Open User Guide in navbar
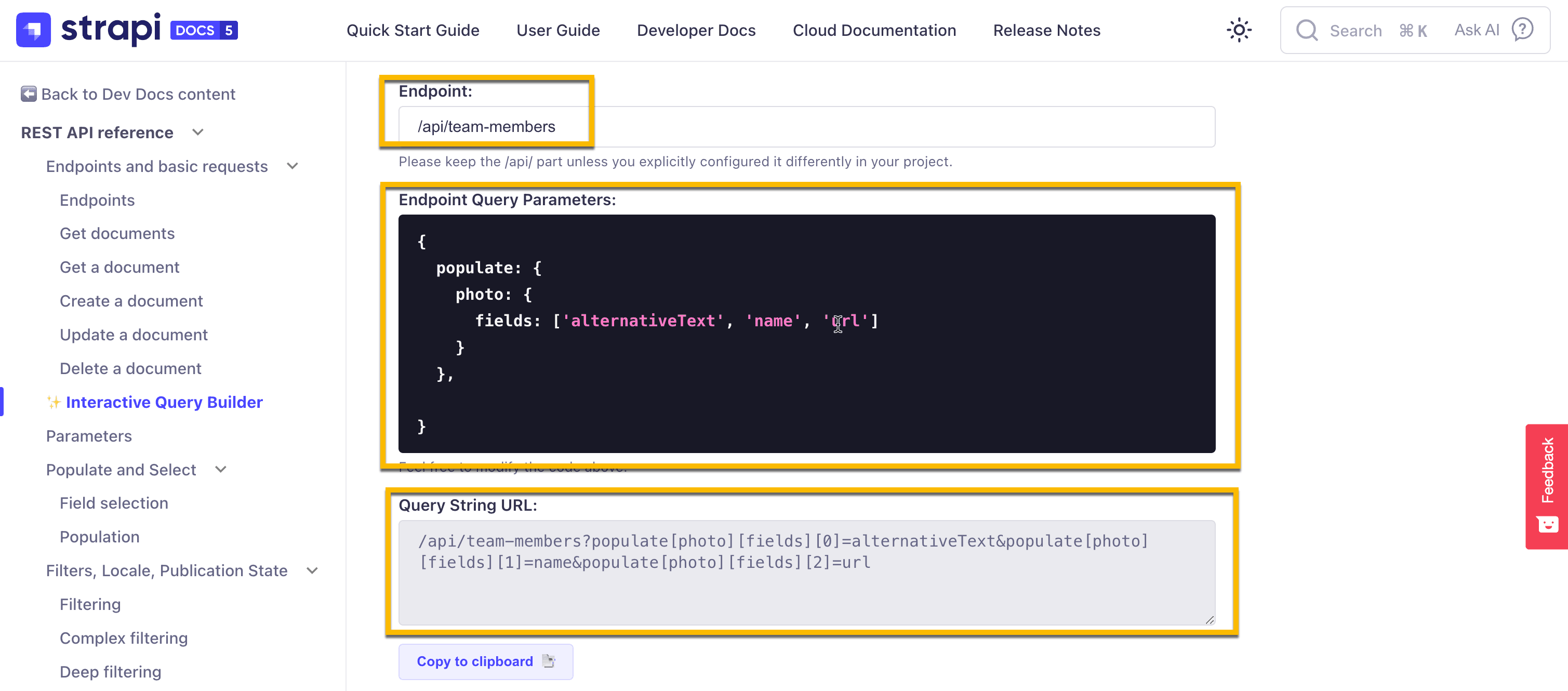The height and width of the screenshot is (691, 1568). point(558,30)
